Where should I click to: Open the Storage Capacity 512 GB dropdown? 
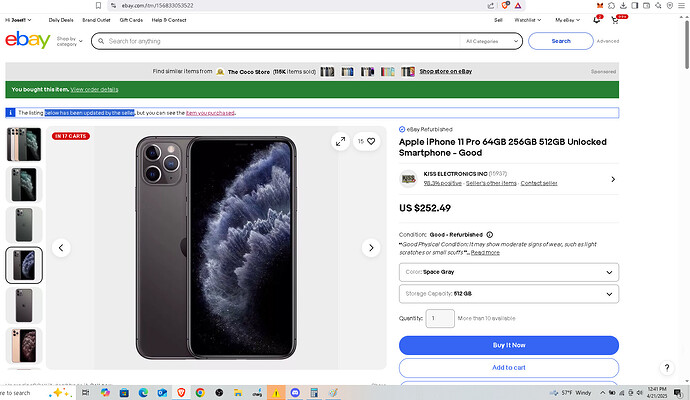[509, 294]
